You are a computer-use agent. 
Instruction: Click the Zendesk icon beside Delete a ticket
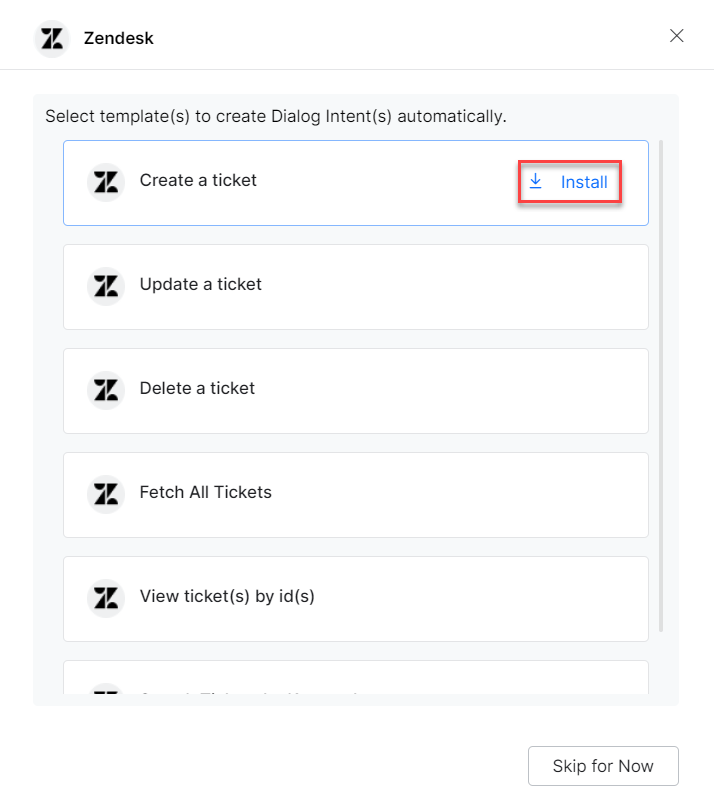(106, 390)
